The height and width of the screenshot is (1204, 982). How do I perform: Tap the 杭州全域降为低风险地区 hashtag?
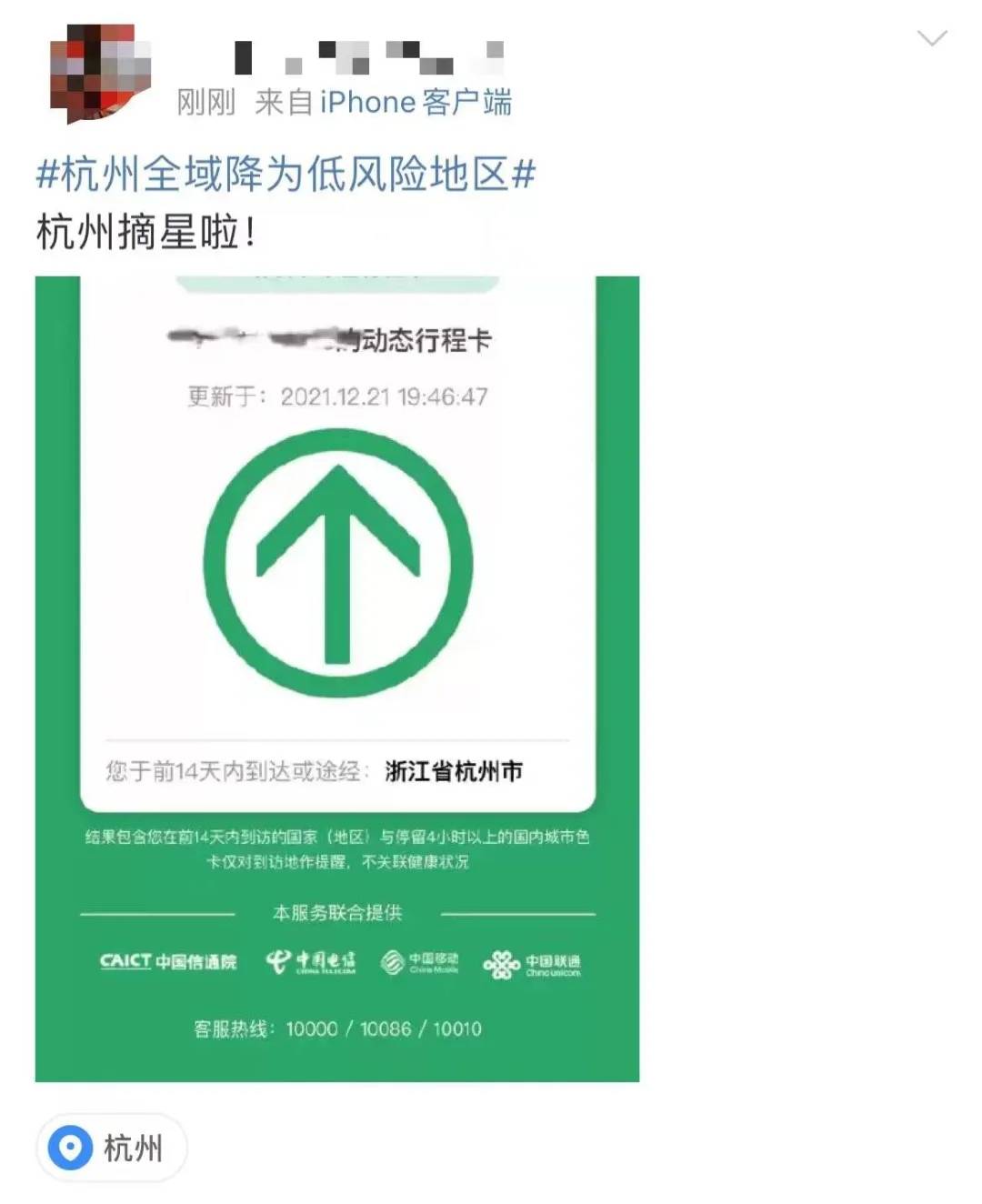[x=286, y=173]
